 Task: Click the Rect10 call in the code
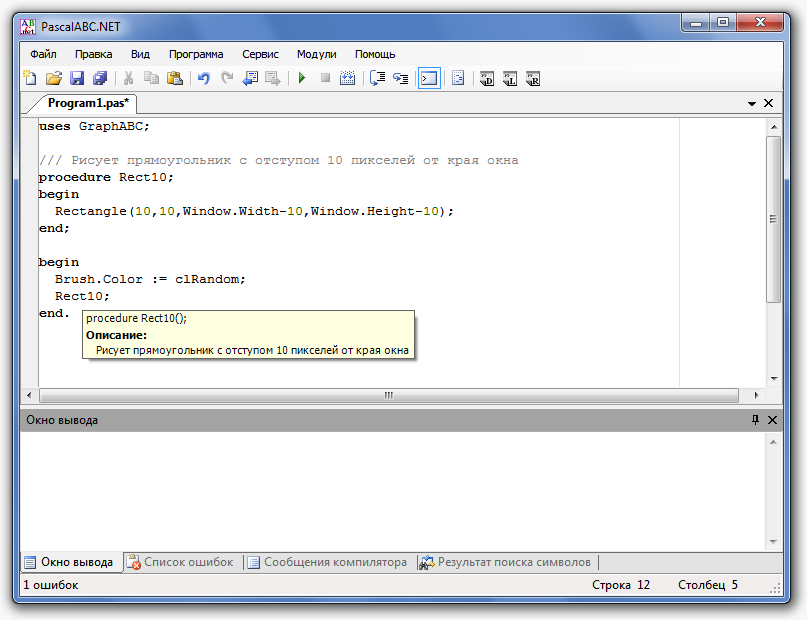(82, 296)
